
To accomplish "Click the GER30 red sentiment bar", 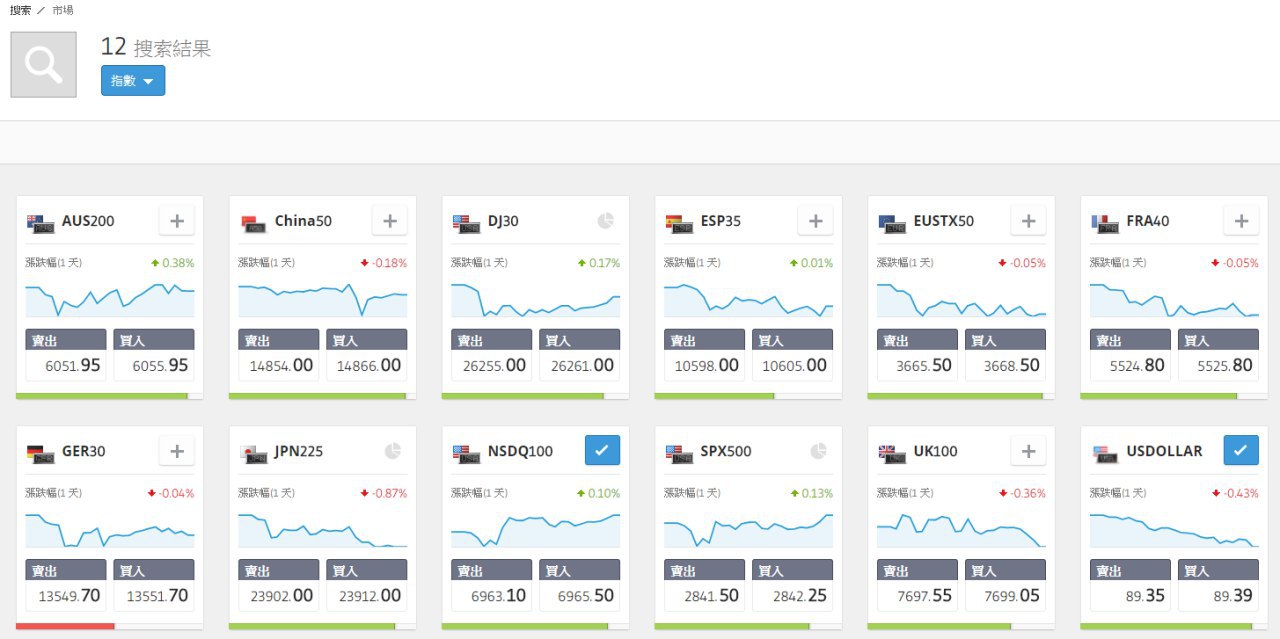I will pyautogui.click(x=65, y=626).
